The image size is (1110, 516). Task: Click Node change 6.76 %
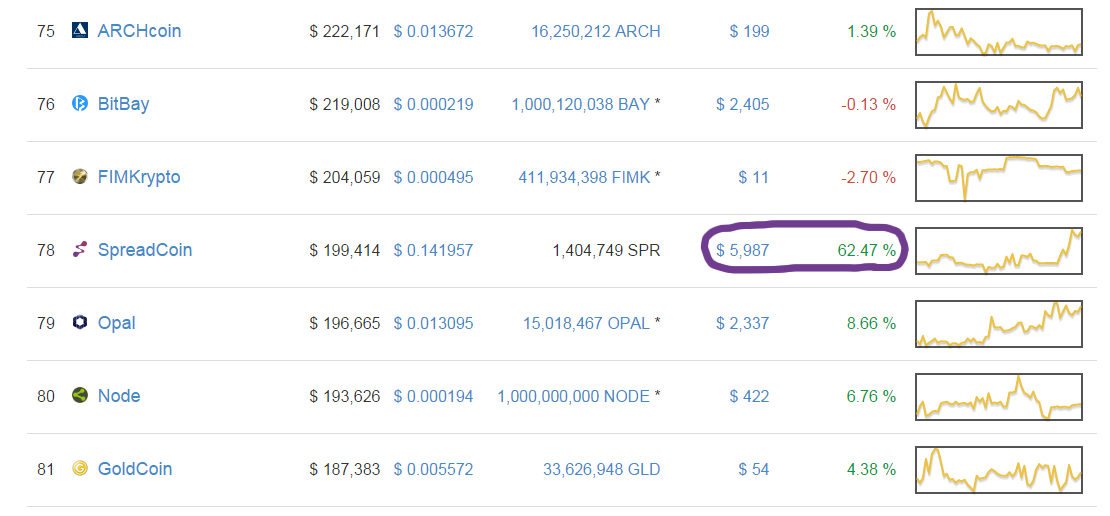tap(871, 396)
